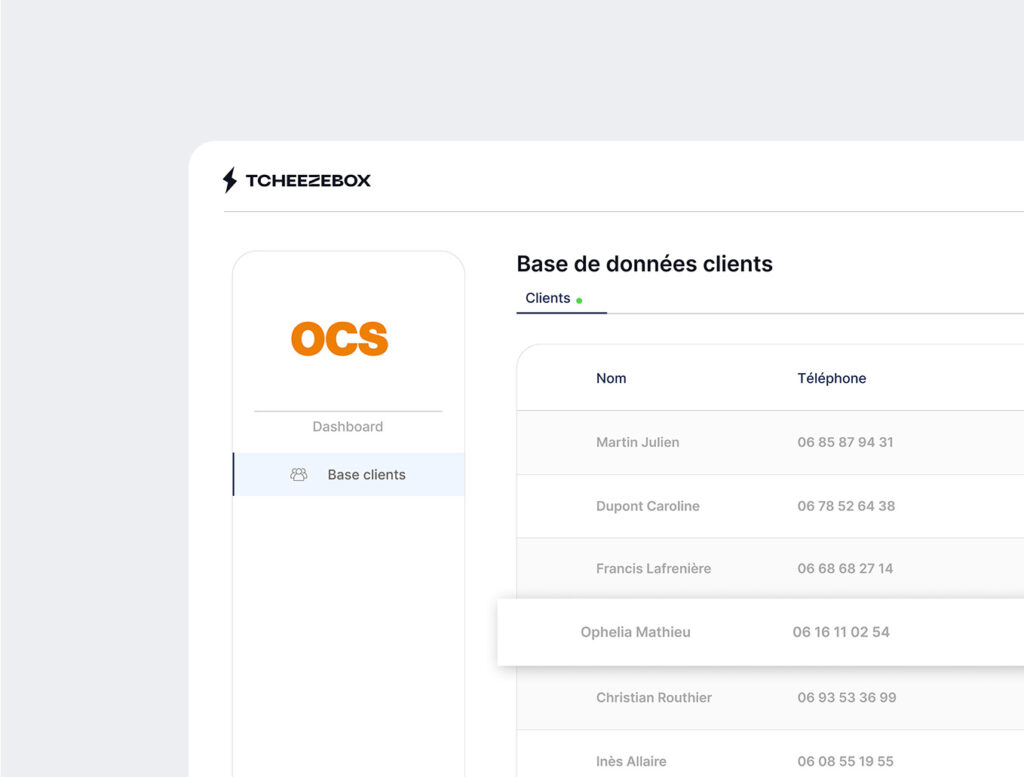Click the orange OCS logo
This screenshot has width=1024, height=777.
(339, 340)
